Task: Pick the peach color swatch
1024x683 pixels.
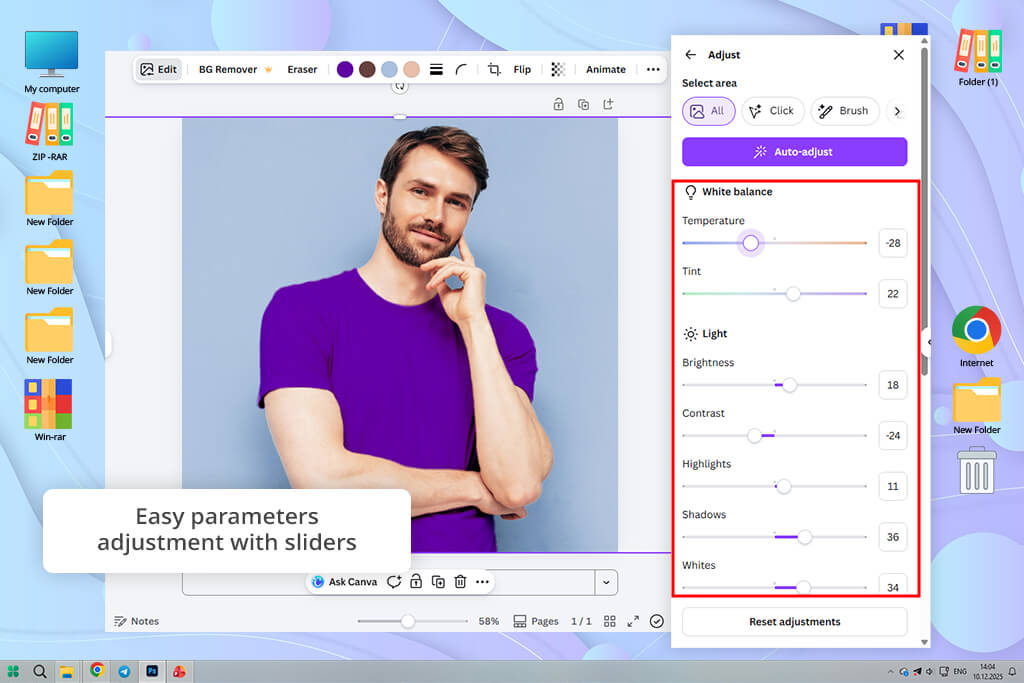Action: click(411, 69)
